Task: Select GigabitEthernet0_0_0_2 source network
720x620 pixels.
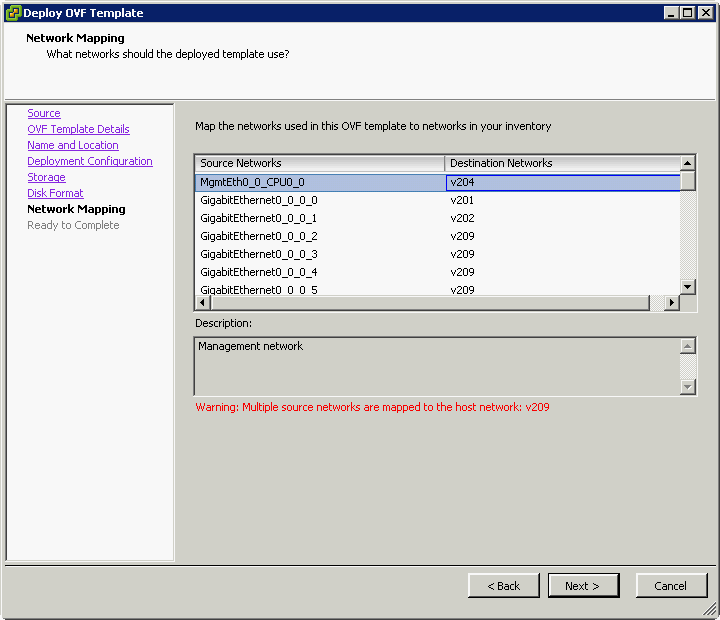Action: [259, 236]
